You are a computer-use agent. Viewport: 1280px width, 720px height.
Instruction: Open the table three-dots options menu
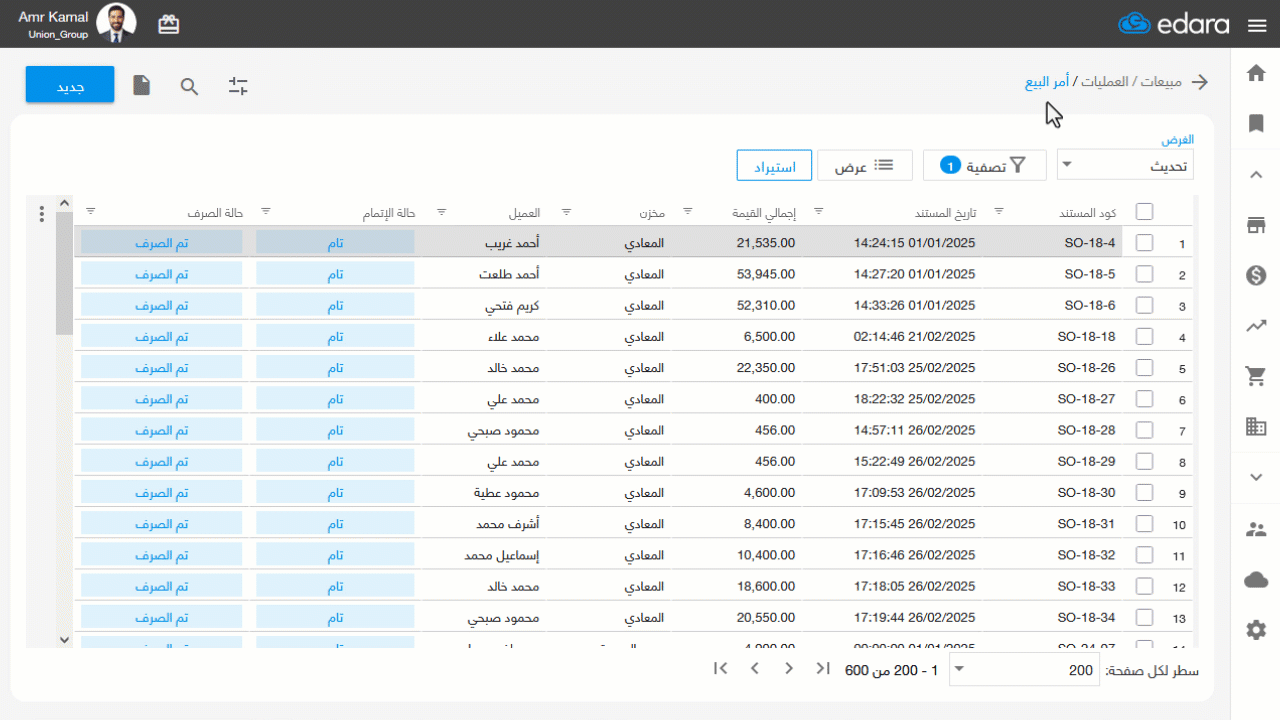pyautogui.click(x=41, y=214)
